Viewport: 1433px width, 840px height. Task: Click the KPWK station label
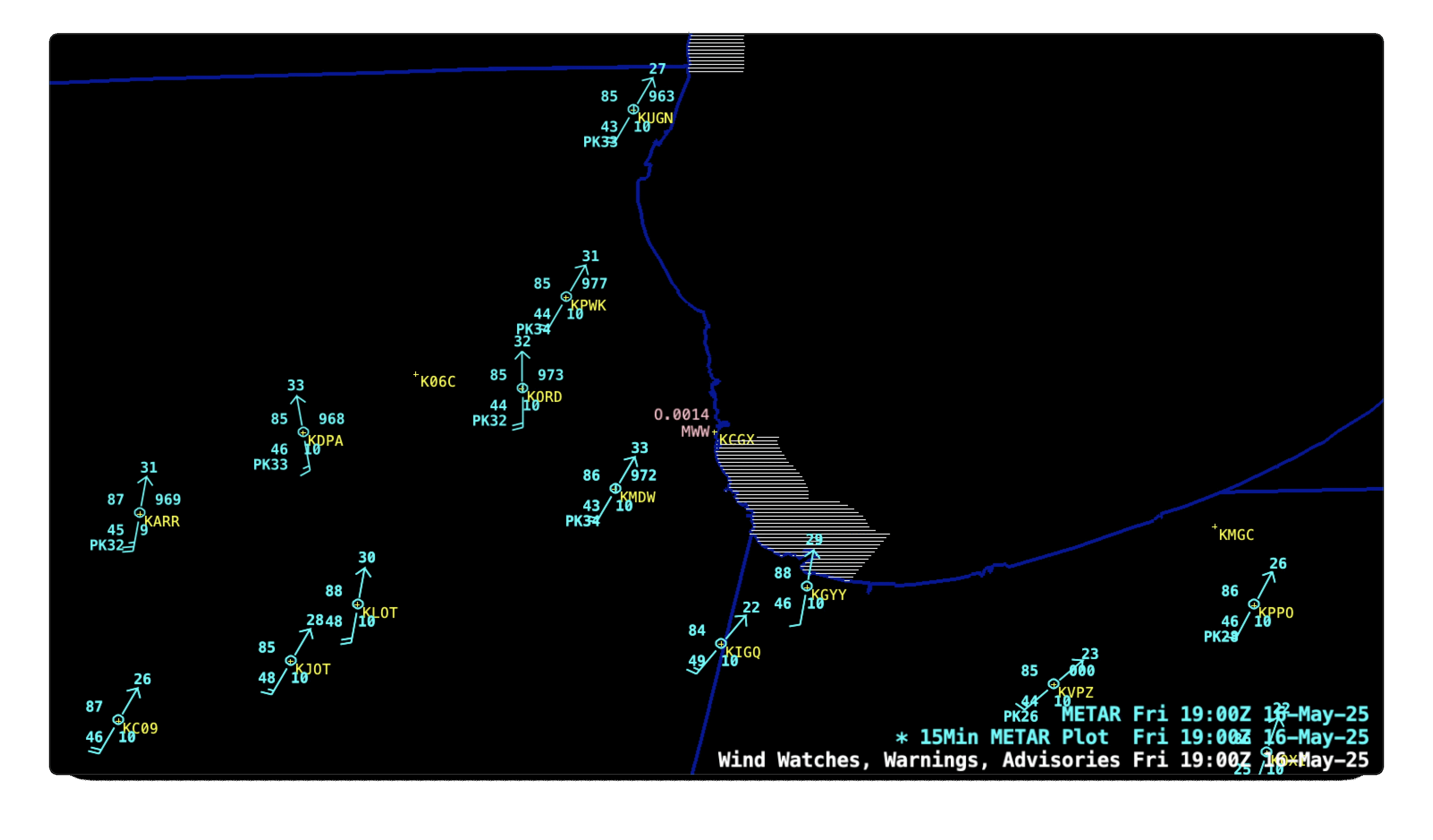[589, 306]
